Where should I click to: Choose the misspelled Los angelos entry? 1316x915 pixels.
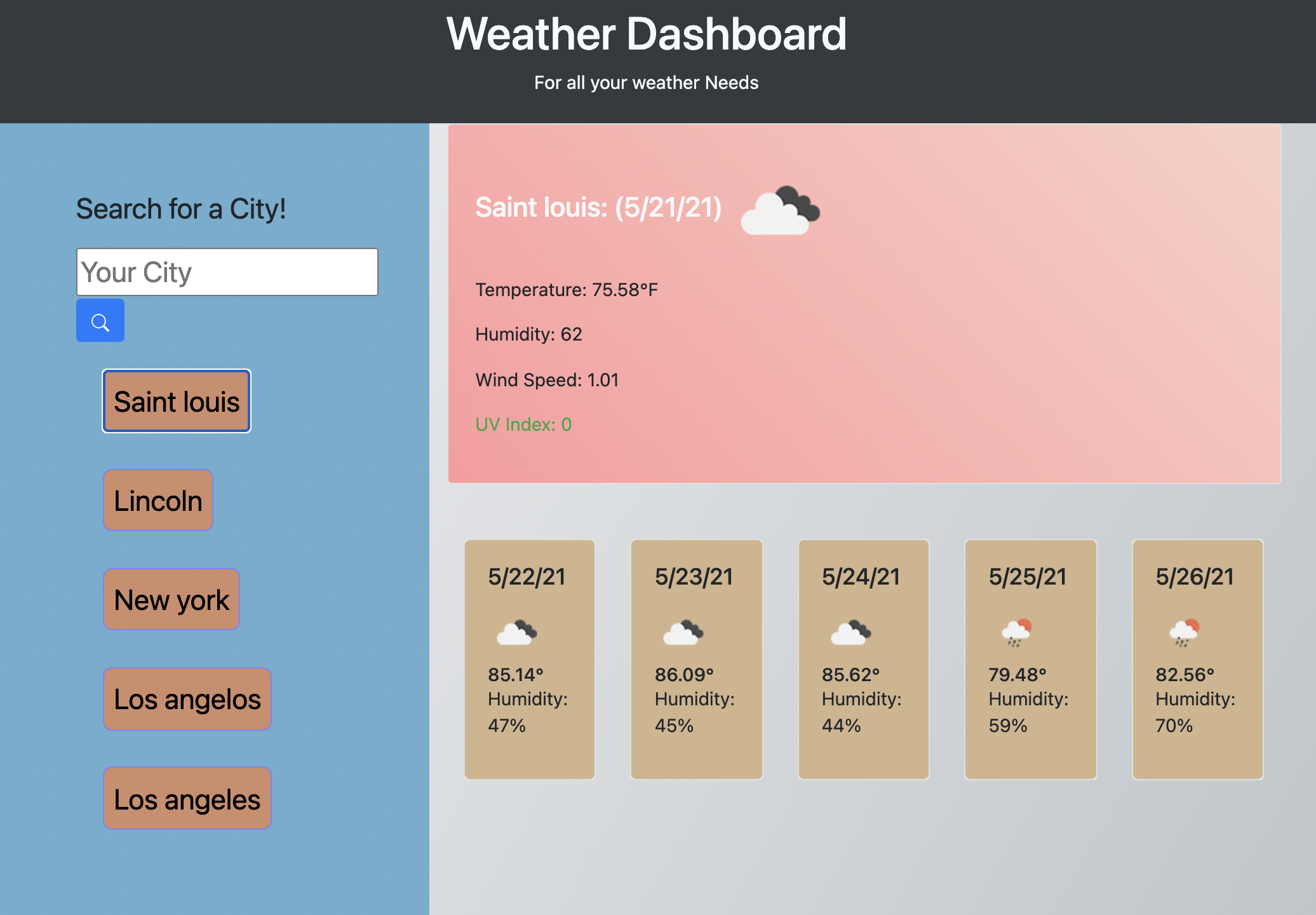[x=187, y=699]
